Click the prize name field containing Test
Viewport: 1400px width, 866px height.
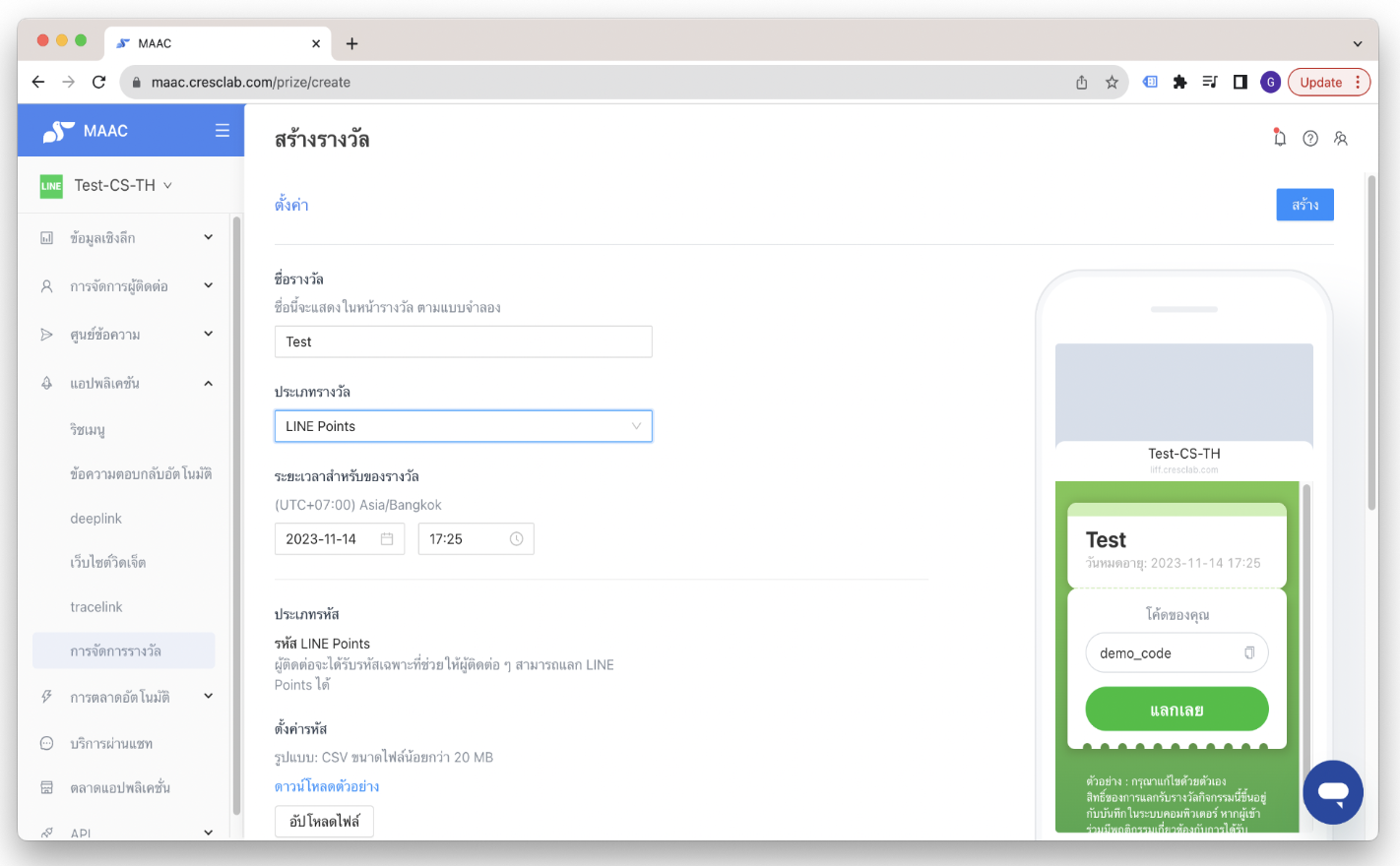pyautogui.click(x=463, y=341)
